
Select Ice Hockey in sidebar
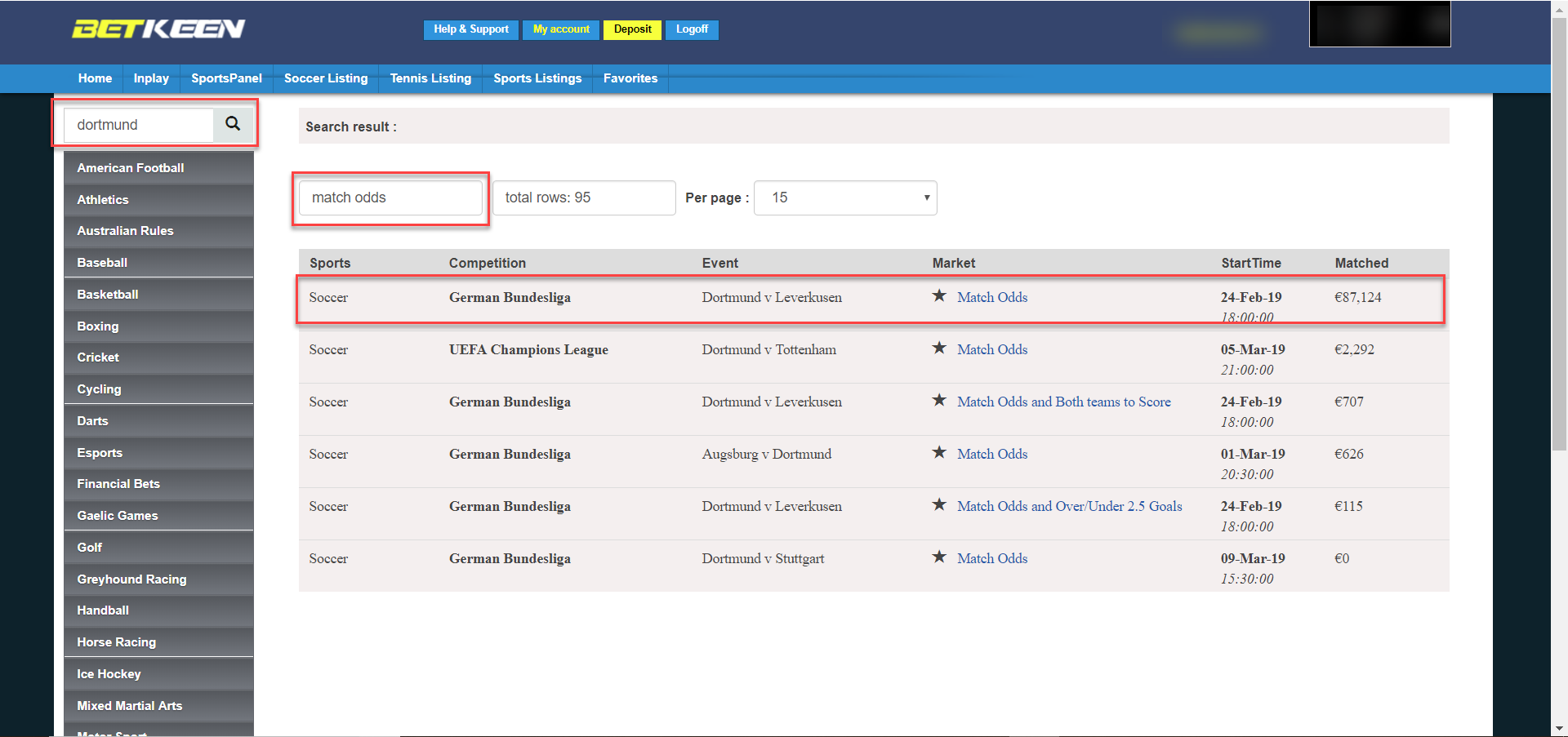158,674
